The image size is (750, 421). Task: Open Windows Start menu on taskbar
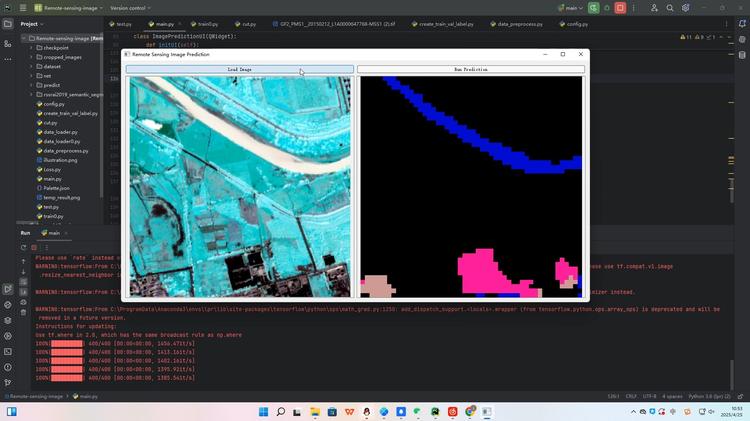264,411
